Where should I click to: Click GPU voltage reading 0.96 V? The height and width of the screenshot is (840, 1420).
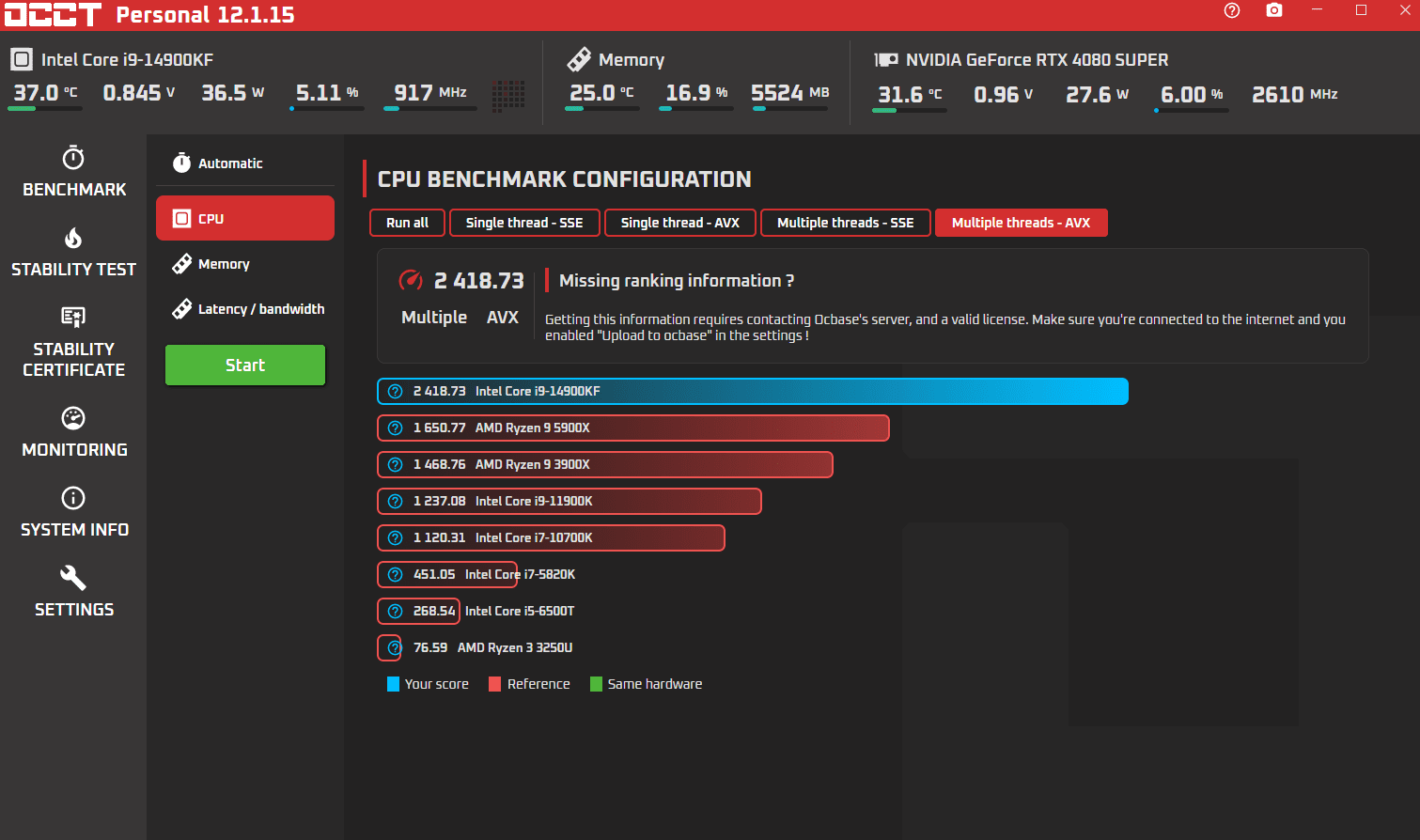(x=1004, y=95)
